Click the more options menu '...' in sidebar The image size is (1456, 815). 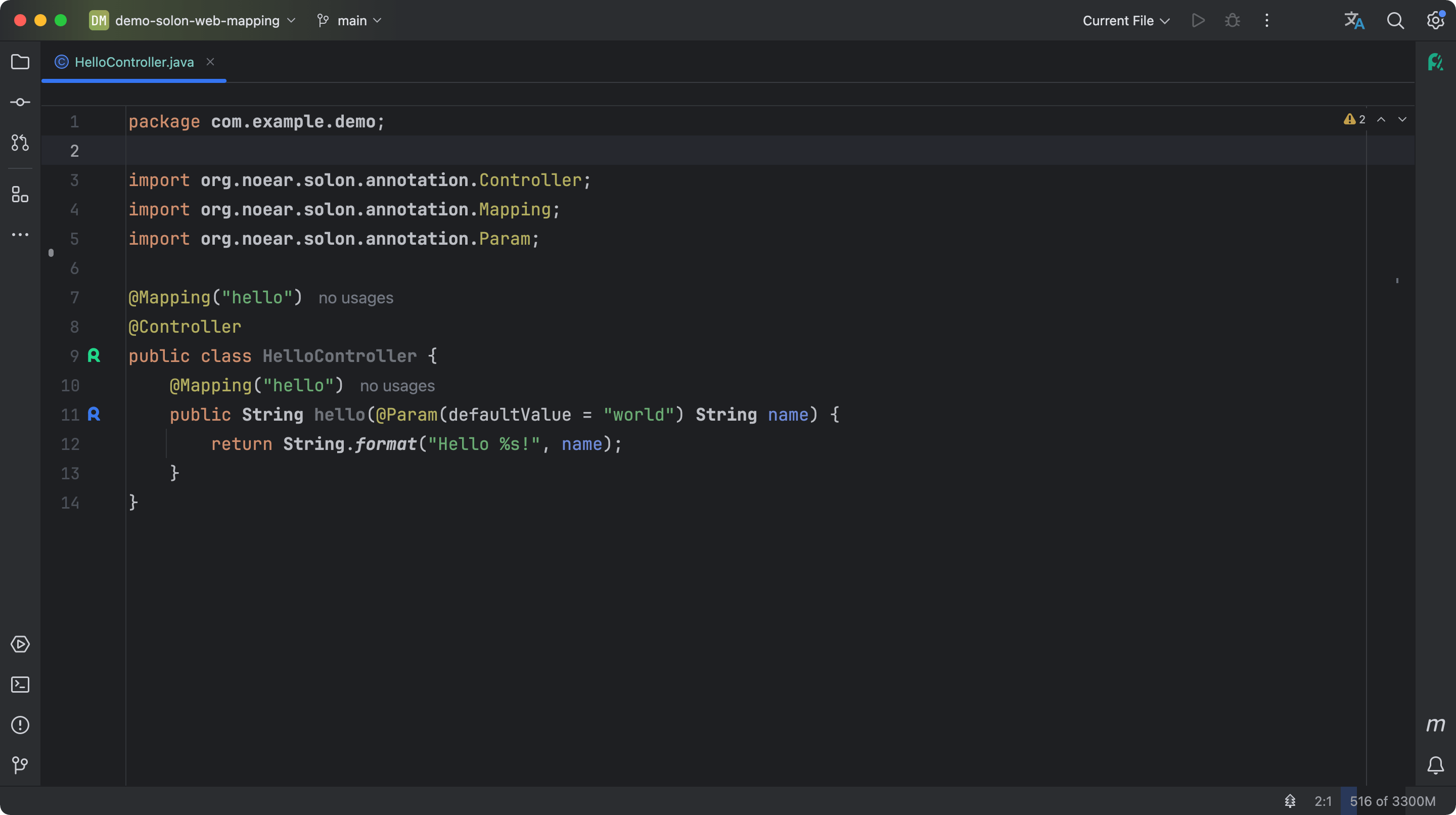(20, 235)
